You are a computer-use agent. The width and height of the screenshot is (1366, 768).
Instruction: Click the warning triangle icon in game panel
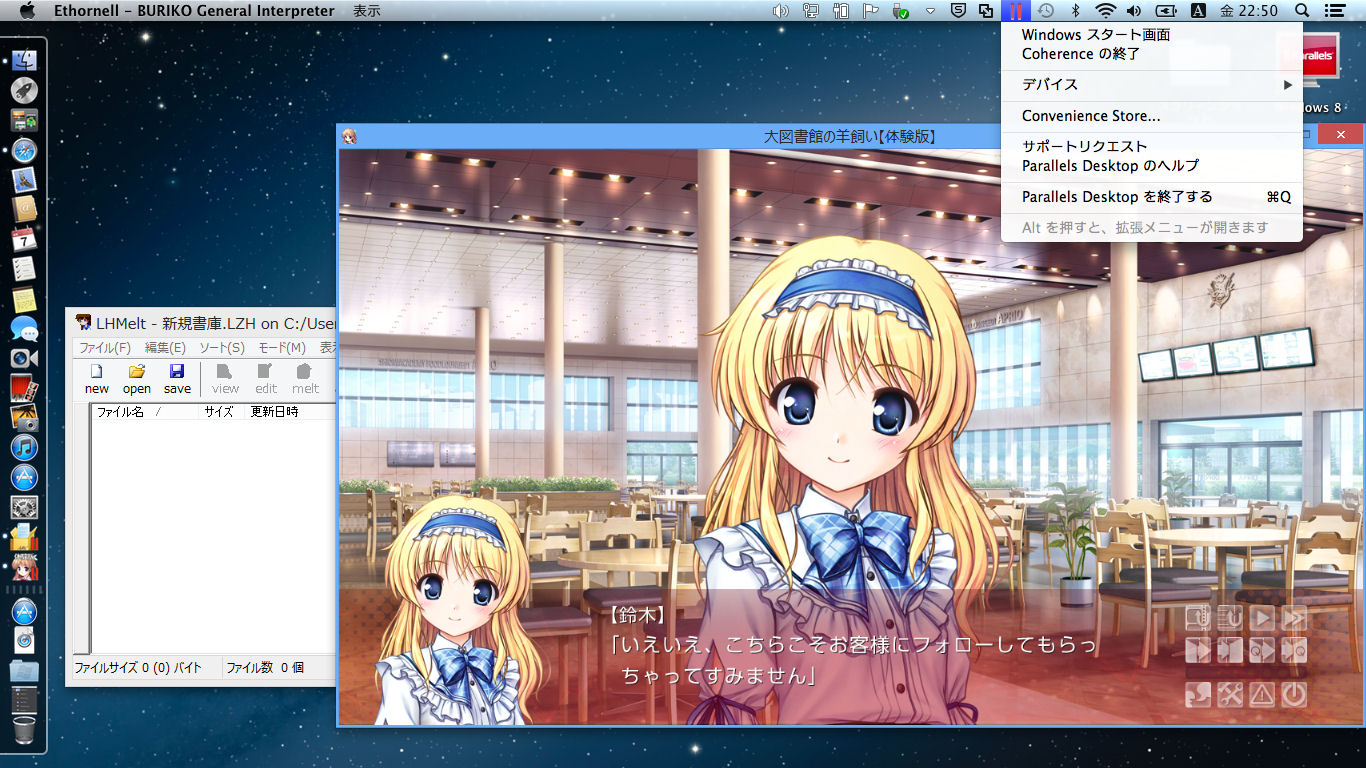tap(1262, 694)
